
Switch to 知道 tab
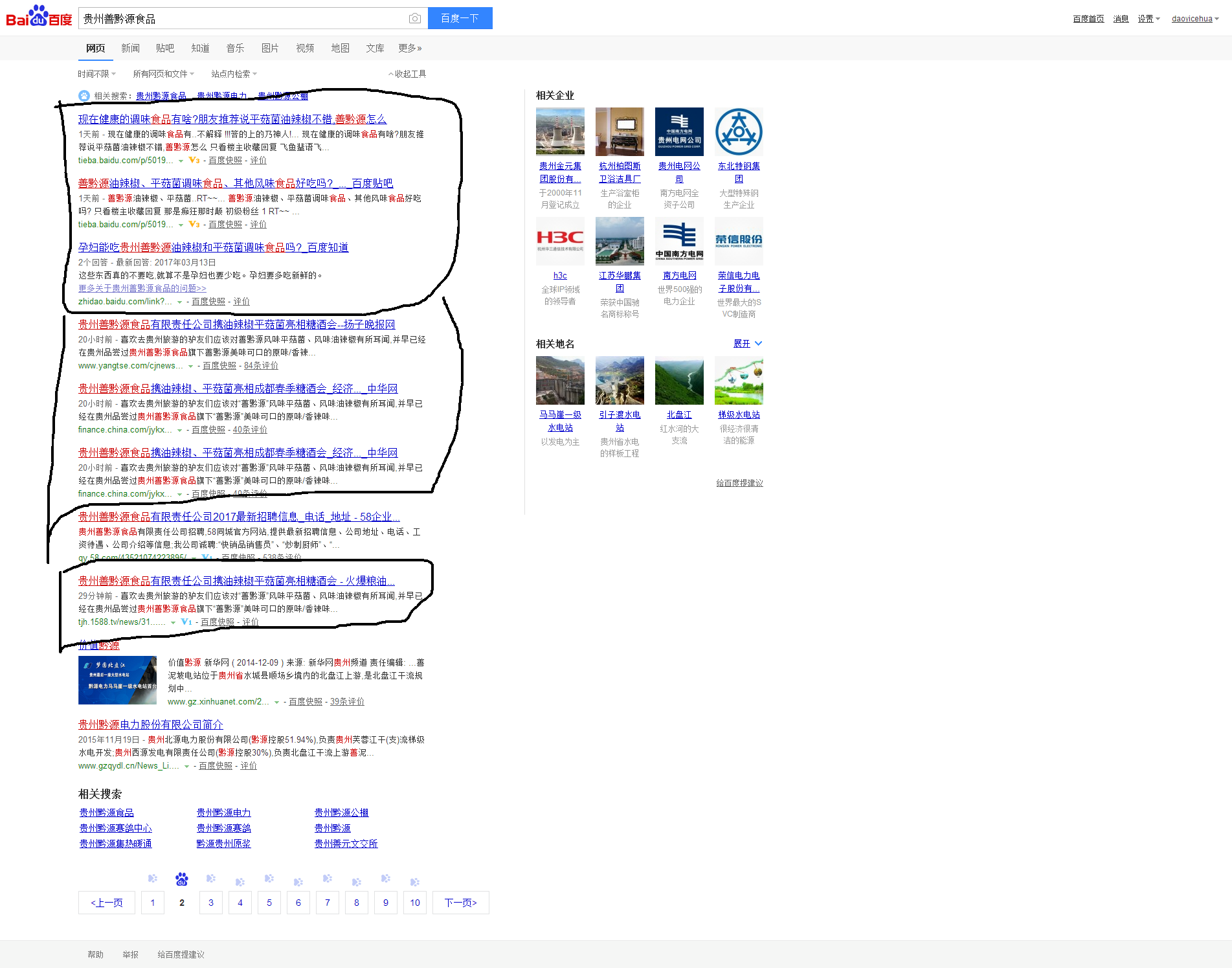pyautogui.click(x=200, y=48)
